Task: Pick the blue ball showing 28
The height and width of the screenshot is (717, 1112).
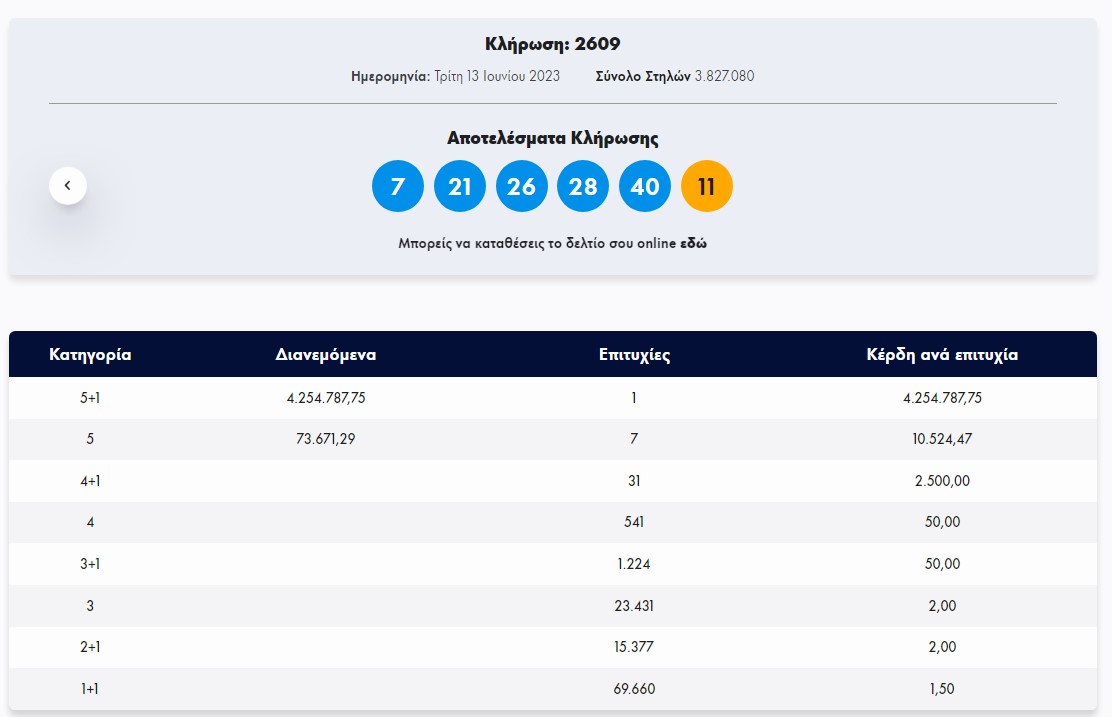Action: 583,186
